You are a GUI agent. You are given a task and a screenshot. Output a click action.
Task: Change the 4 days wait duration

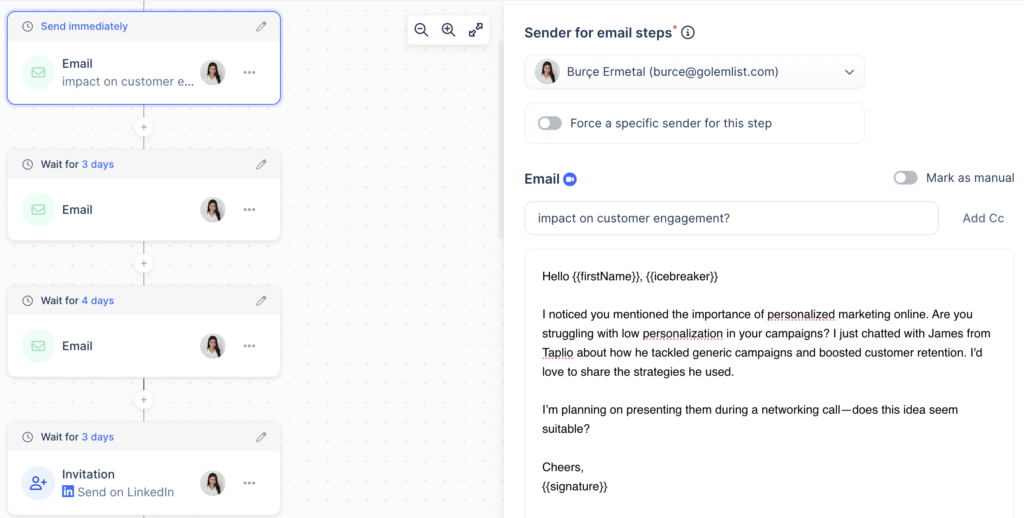tap(98, 301)
